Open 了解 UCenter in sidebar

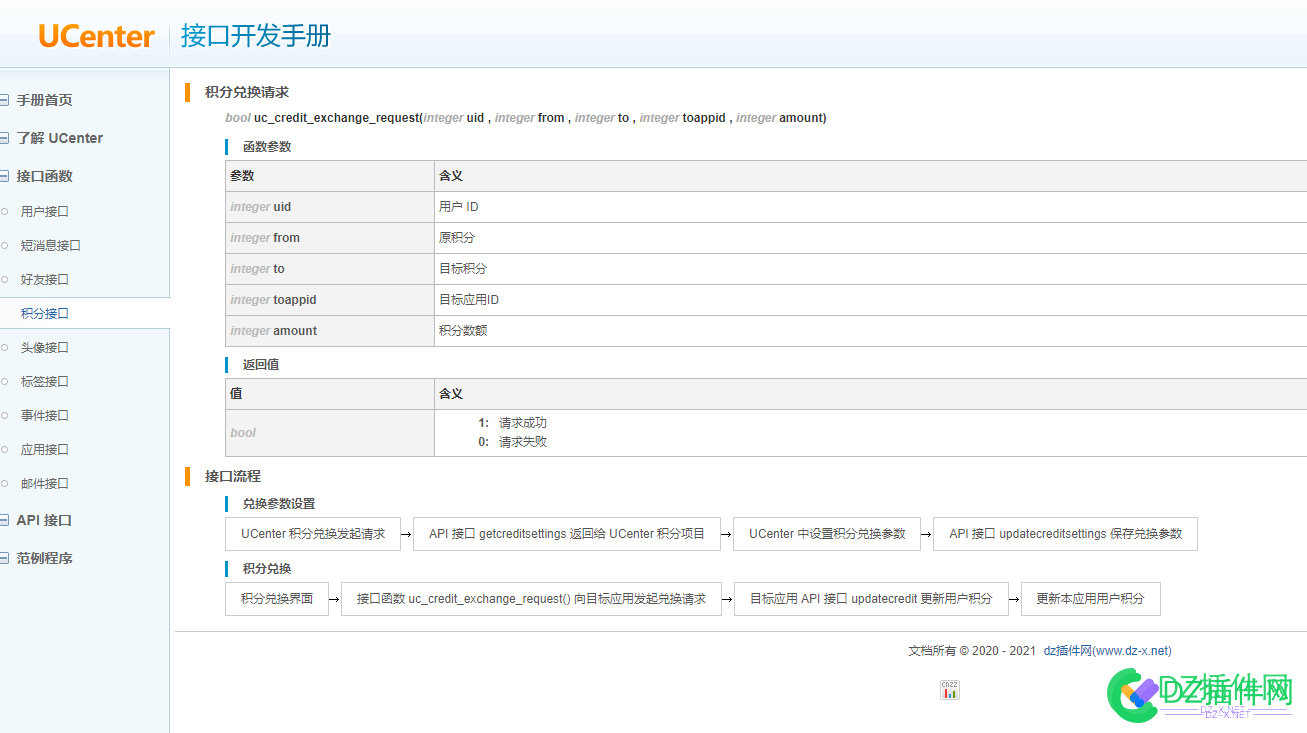pos(59,138)
